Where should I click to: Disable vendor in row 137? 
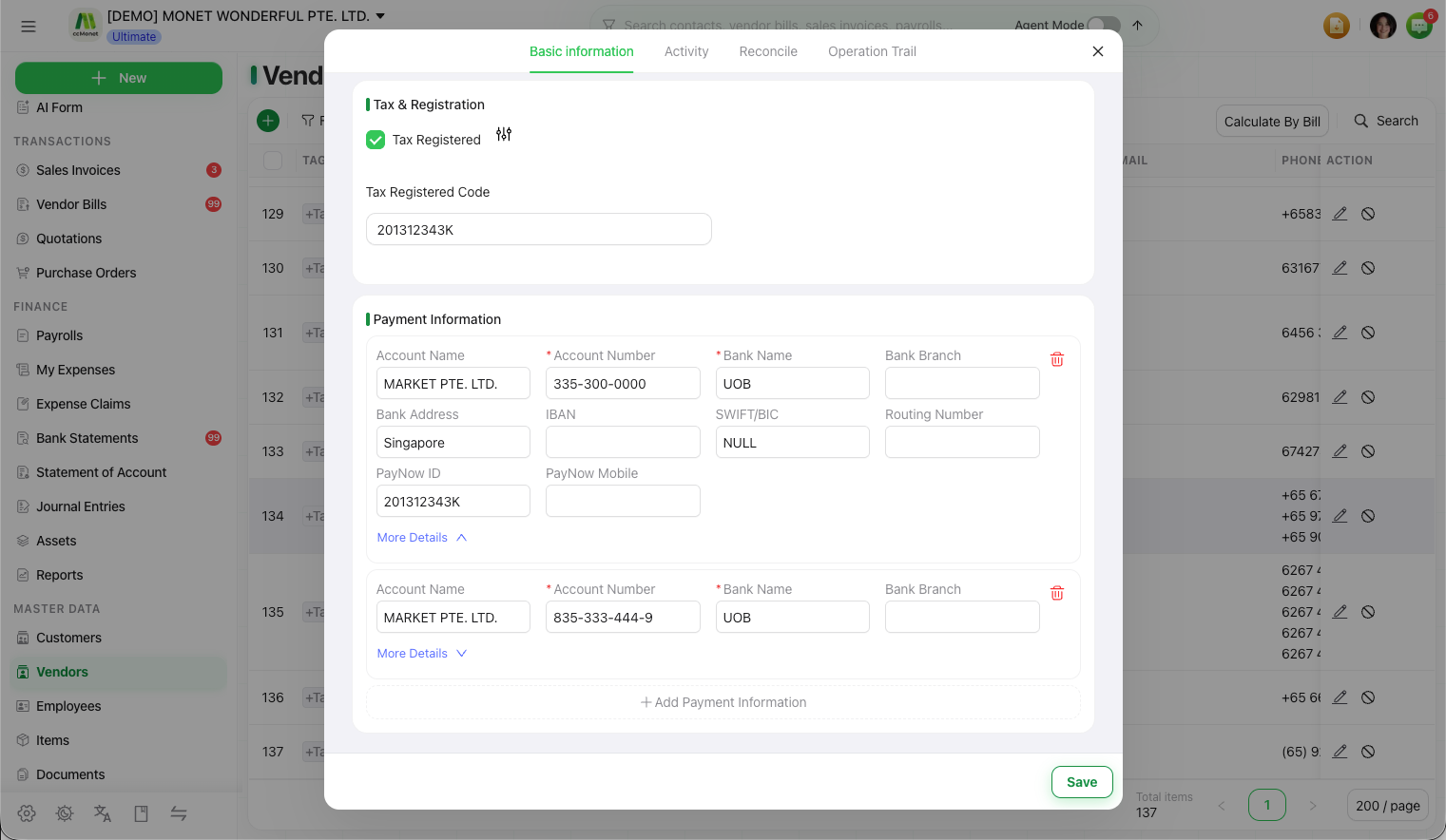coord(1368,752)
